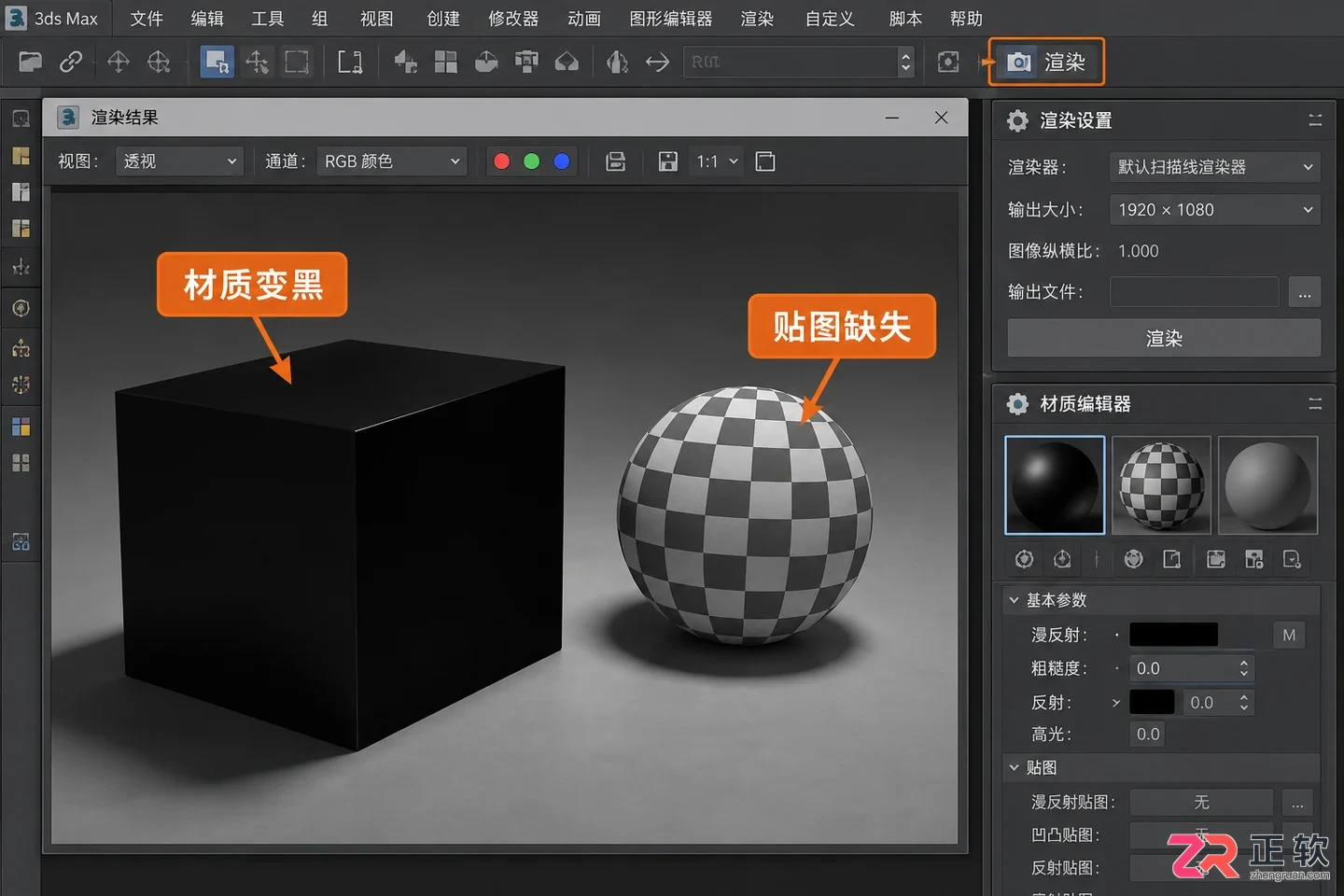
Task: Click the first circular get-material icon under thumbnails
Action: [1024, 559]
